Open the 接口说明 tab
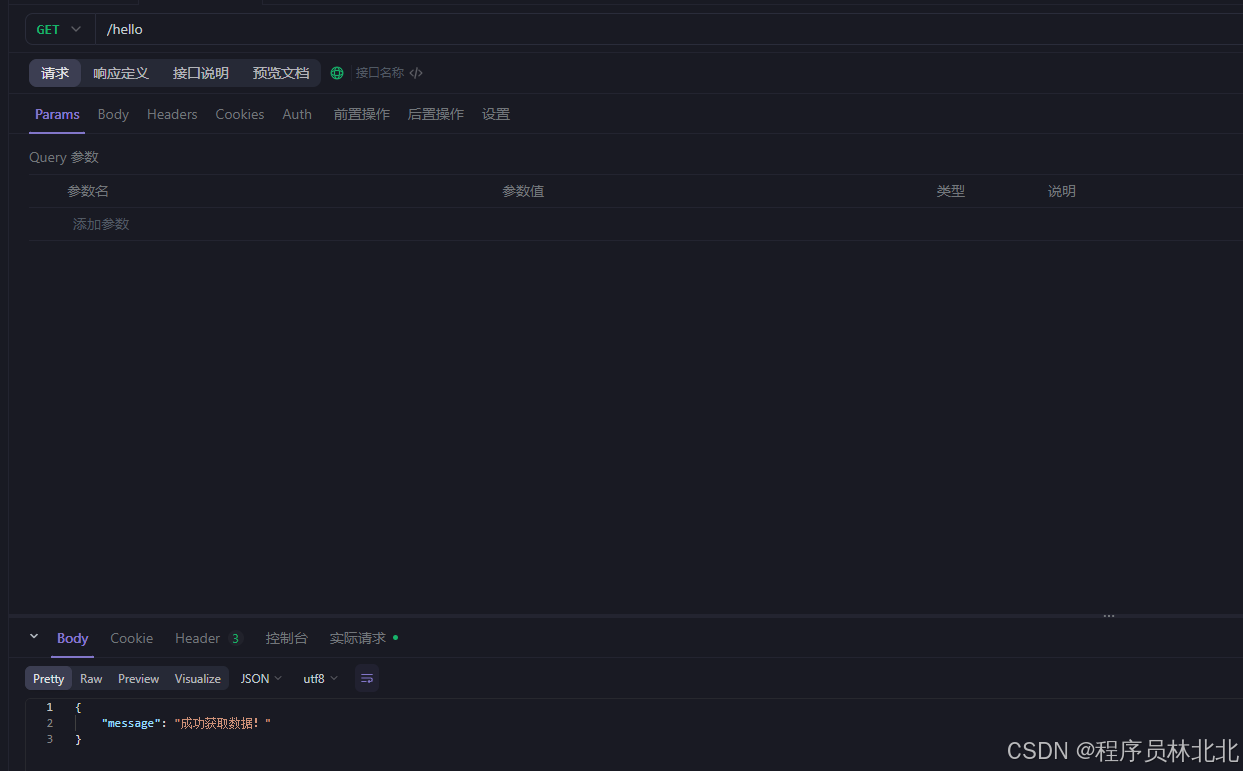The width and height of the screenshot is (1243, 771). pos(201,73)
